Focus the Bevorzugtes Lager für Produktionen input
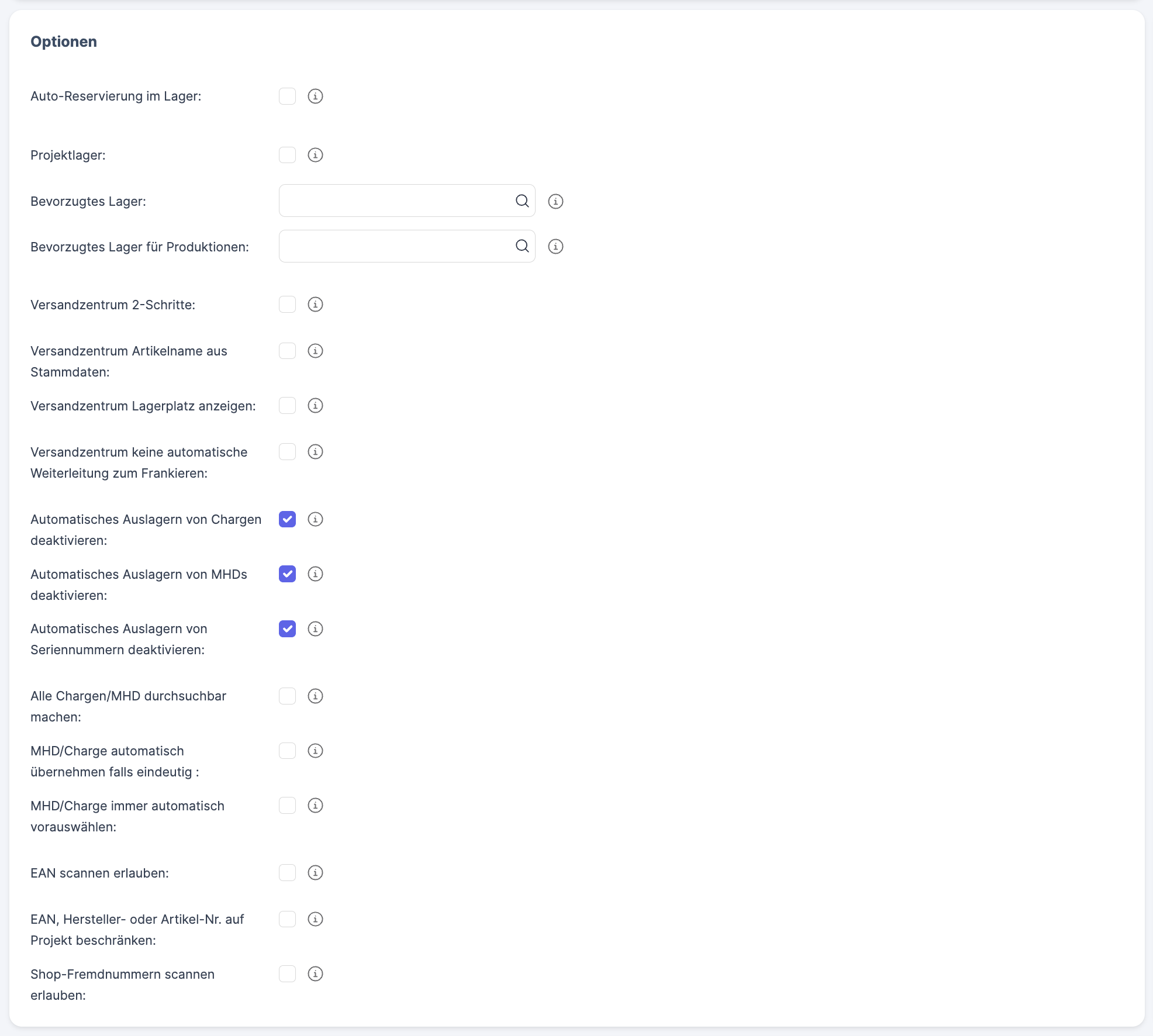This screenshot has height=1036, width=1153. point(395,247)
